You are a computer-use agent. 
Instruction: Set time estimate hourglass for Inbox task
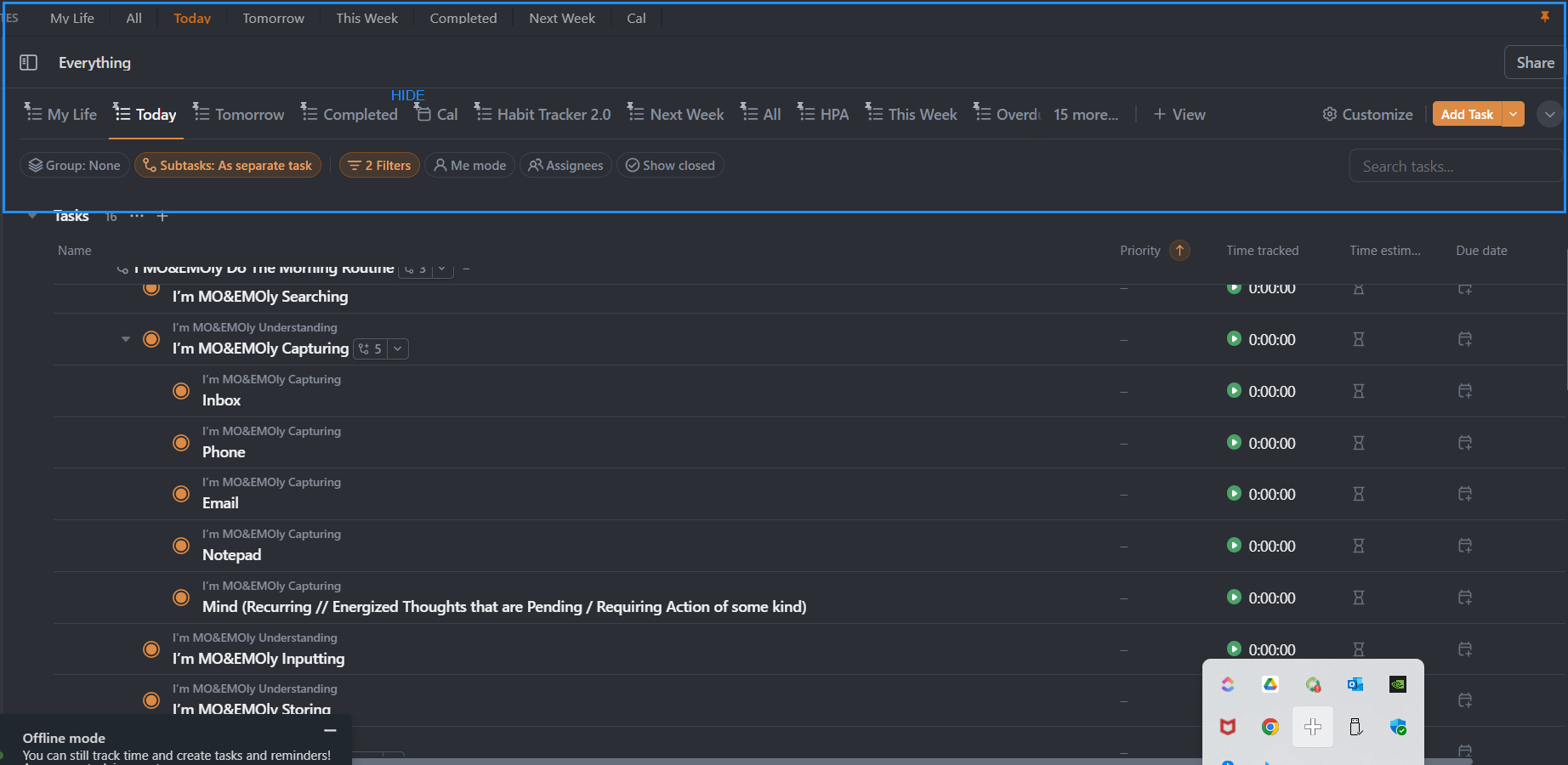1359,391
